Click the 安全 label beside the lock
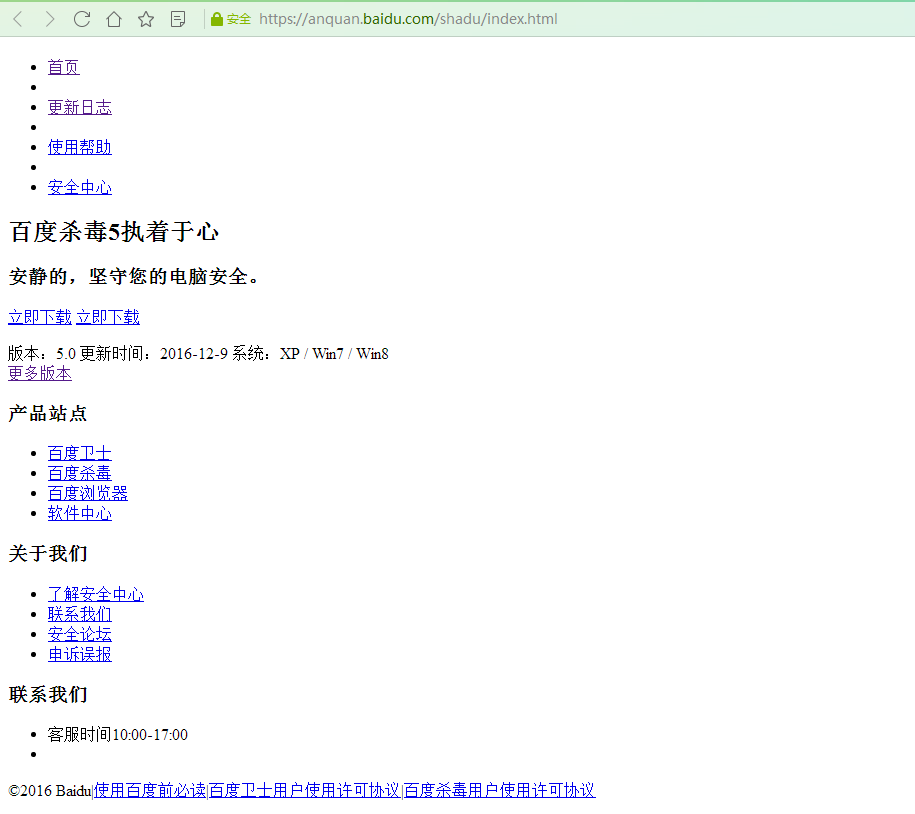Image resolution: width=915 pixels, height=814 pixels. tap(239, 19)
